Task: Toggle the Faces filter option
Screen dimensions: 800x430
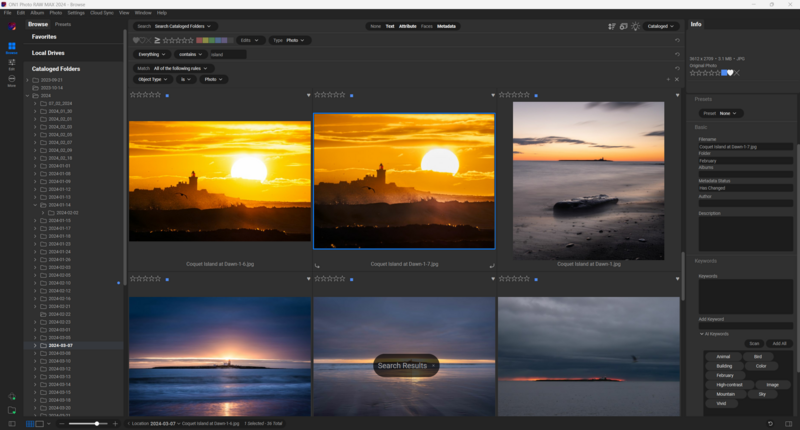Action: pyautogui.click(x=427, y=26)
